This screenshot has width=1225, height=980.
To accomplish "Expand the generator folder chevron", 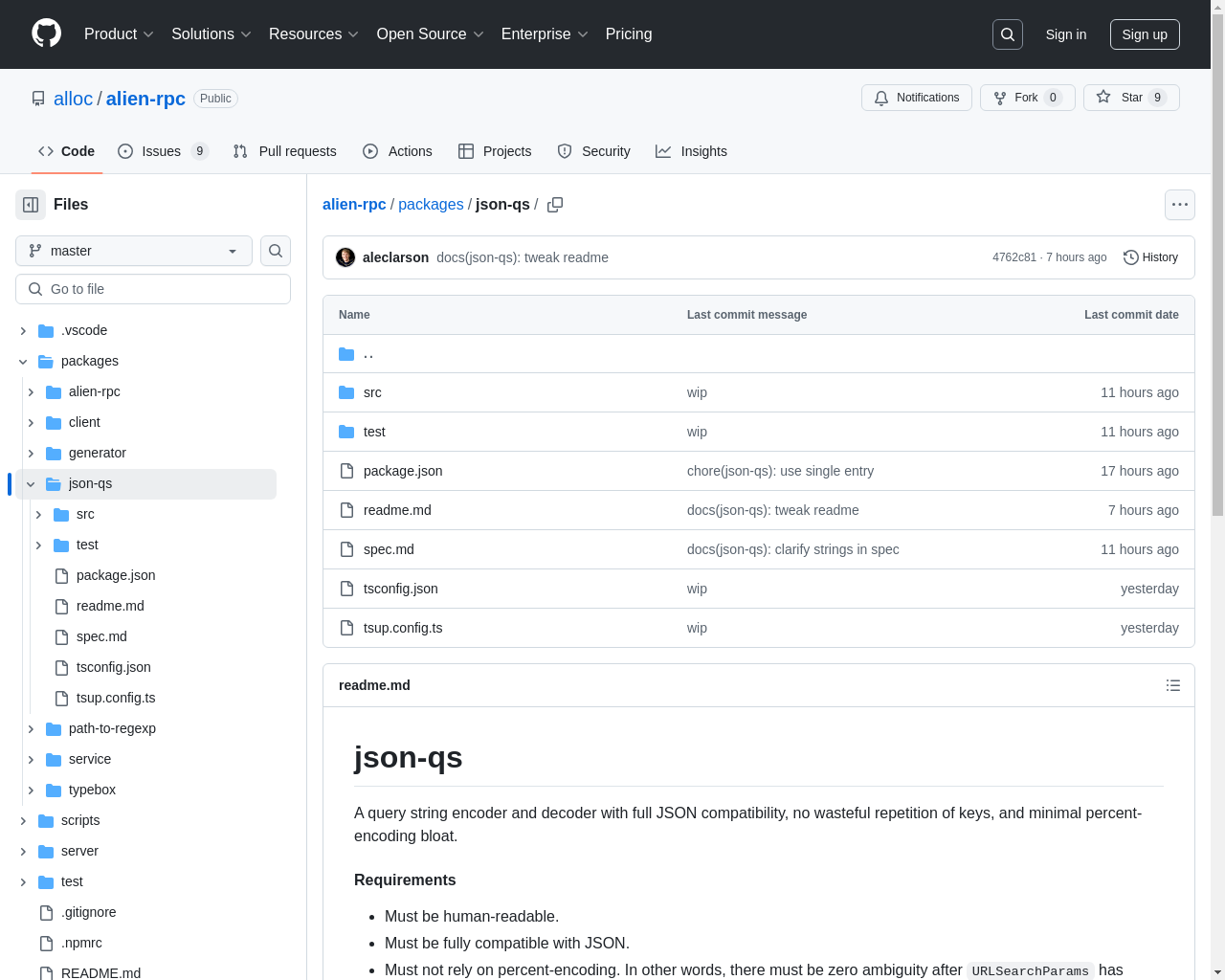I will coord(31,453).
